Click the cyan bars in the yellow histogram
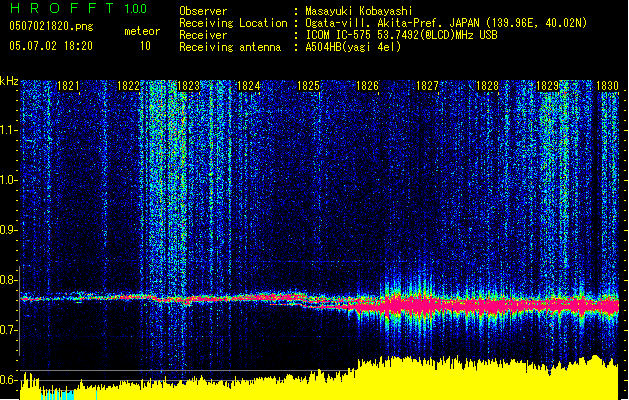 [57, 394]
